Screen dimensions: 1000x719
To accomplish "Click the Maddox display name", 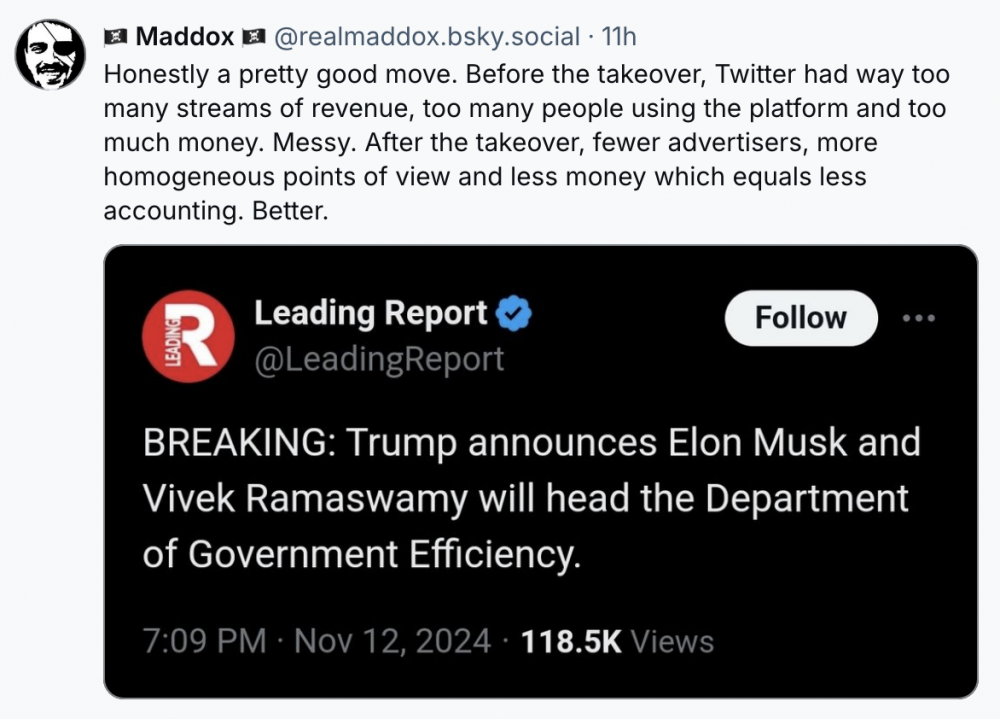I will tap(185, 38).
